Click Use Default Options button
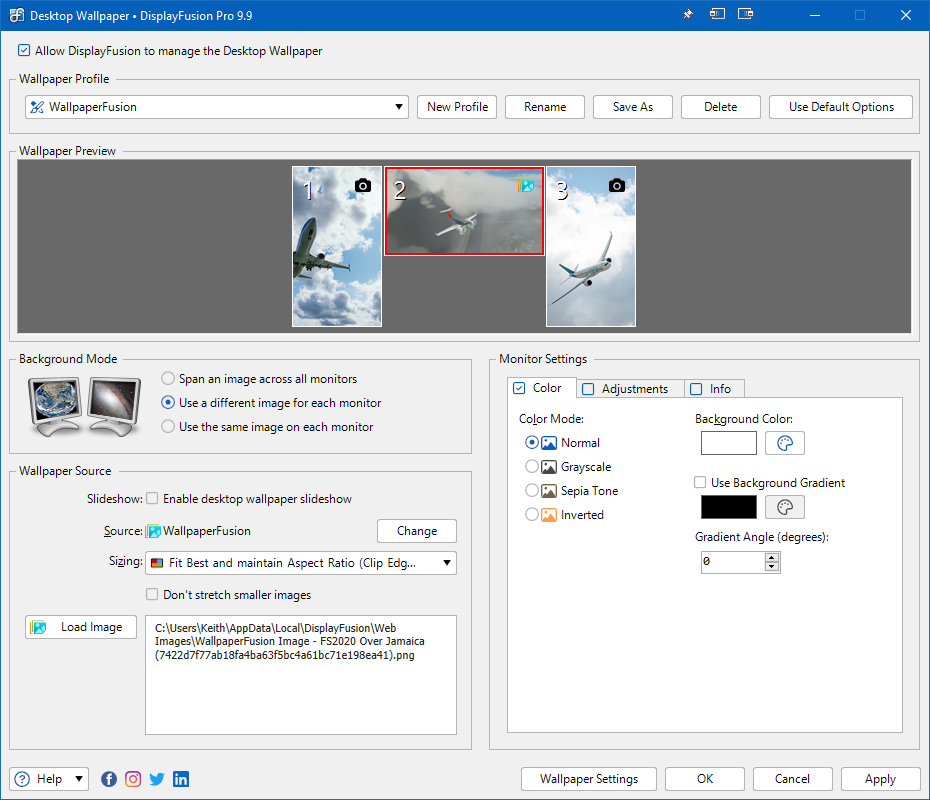The height and width of the screenshot is (800, 930). [841, 107]
